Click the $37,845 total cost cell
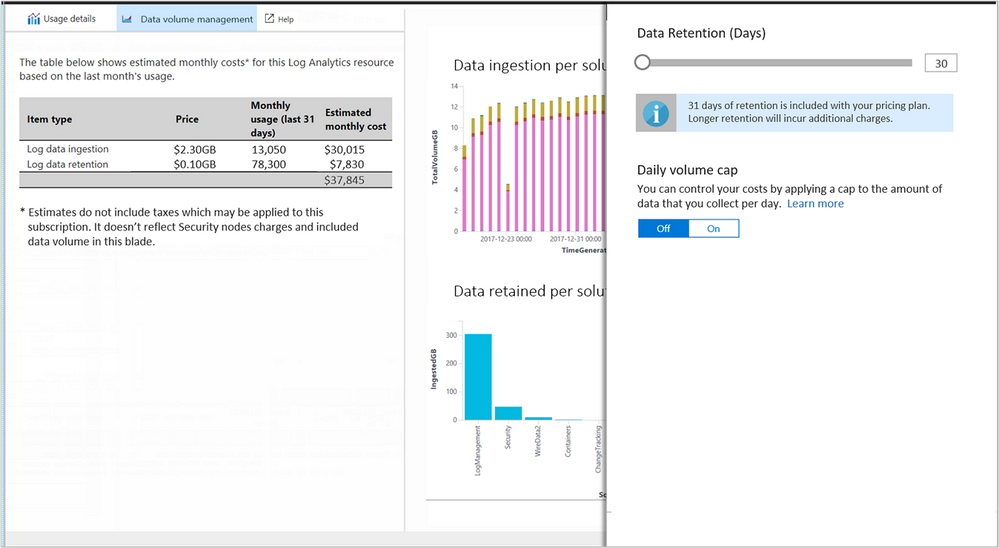 pos(344,180)
